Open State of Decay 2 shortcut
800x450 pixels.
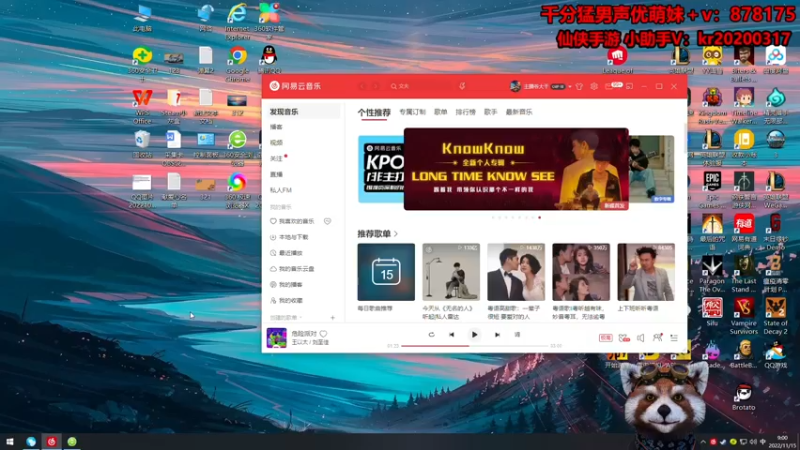(x=775, y=316)
